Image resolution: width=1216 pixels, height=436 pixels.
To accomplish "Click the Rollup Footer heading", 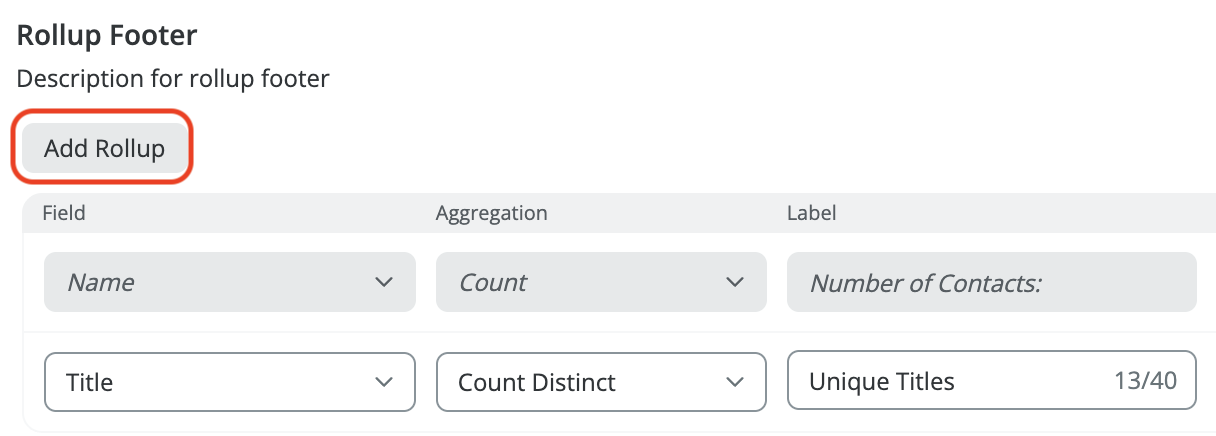I will pyautogui.click(x=107, y=35).
